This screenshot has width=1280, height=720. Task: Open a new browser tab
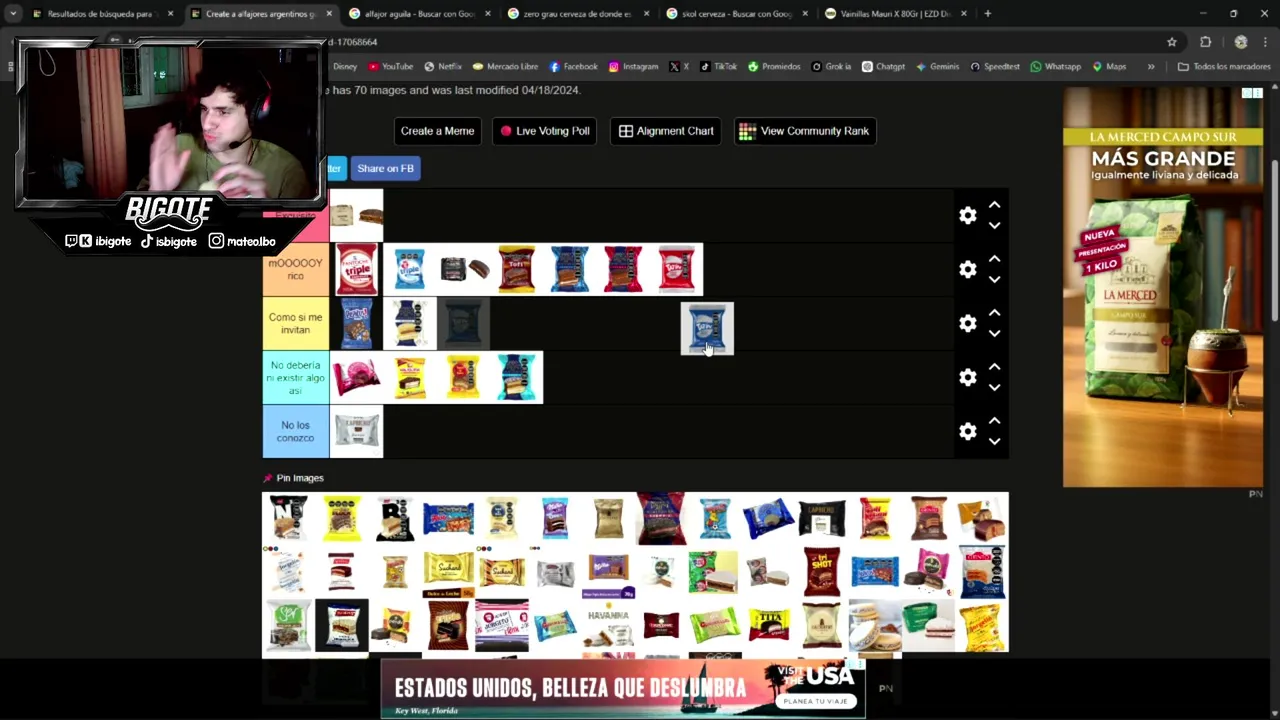(987, 14)
